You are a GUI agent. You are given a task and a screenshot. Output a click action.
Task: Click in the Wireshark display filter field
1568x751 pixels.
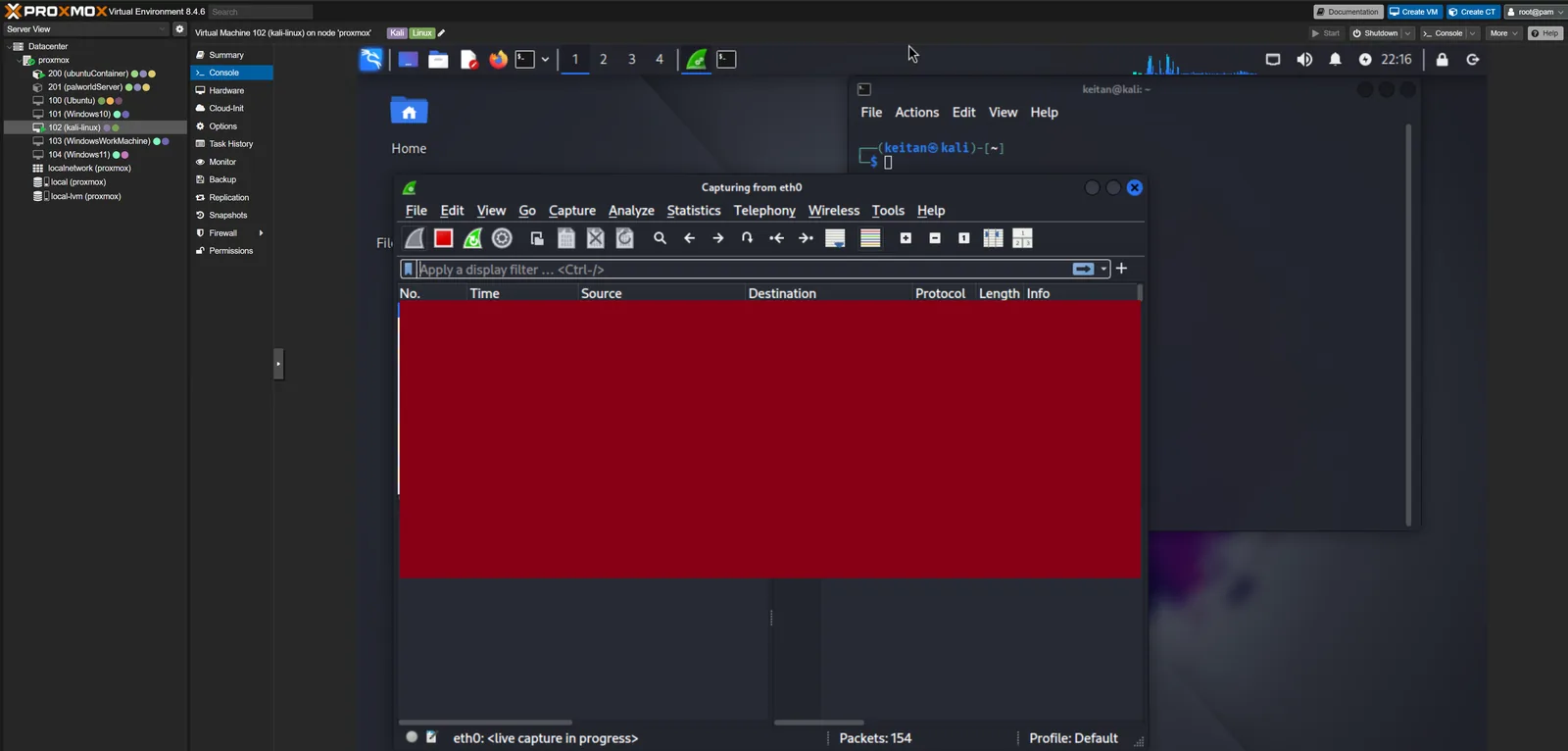pyautogui.click(x=743, y=270)
